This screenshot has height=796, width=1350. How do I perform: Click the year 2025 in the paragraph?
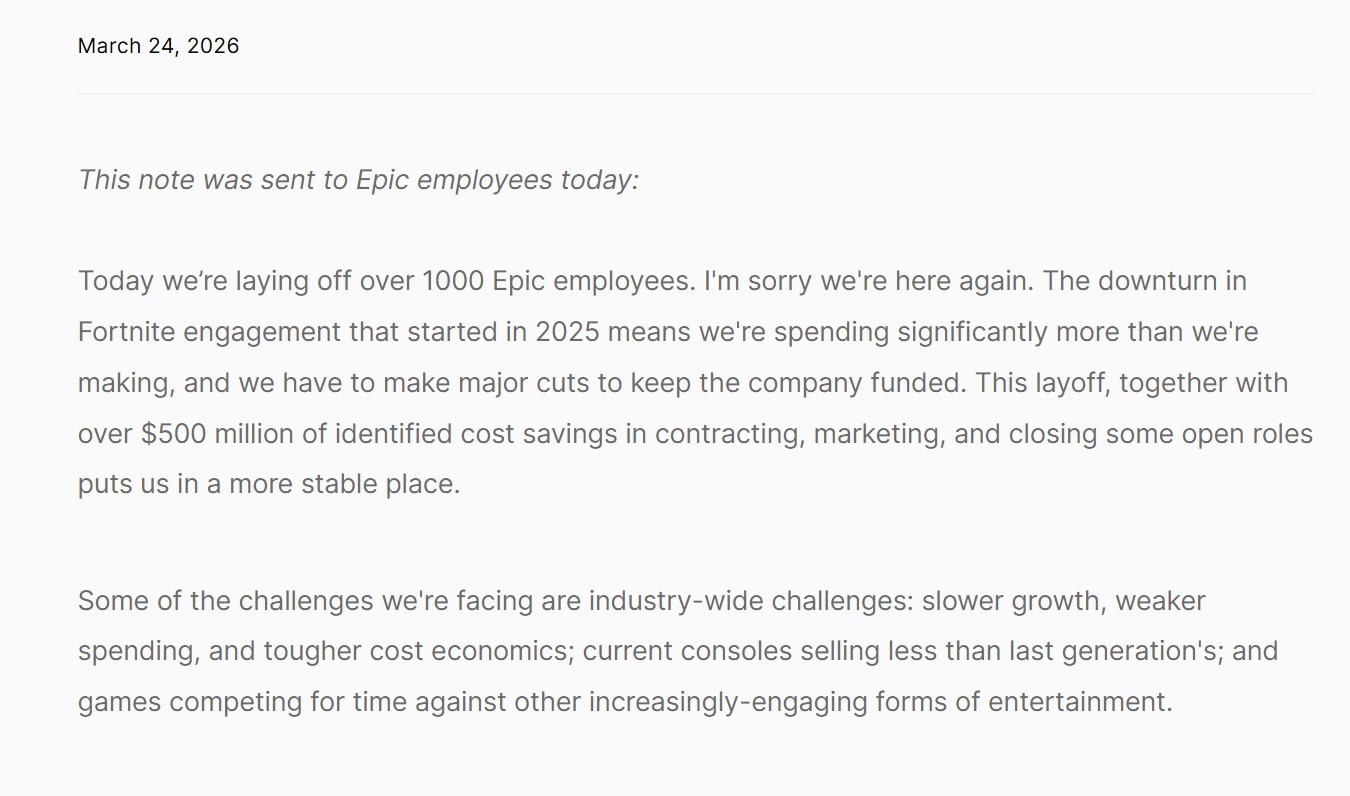tap(567, 331)
